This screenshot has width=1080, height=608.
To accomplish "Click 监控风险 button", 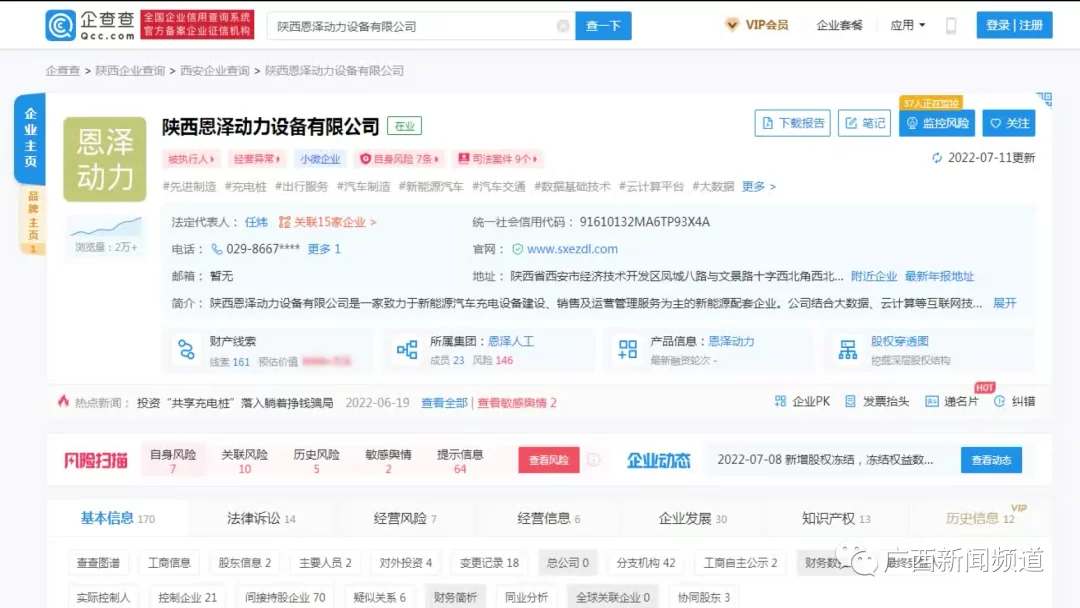I will click(937, 123).
